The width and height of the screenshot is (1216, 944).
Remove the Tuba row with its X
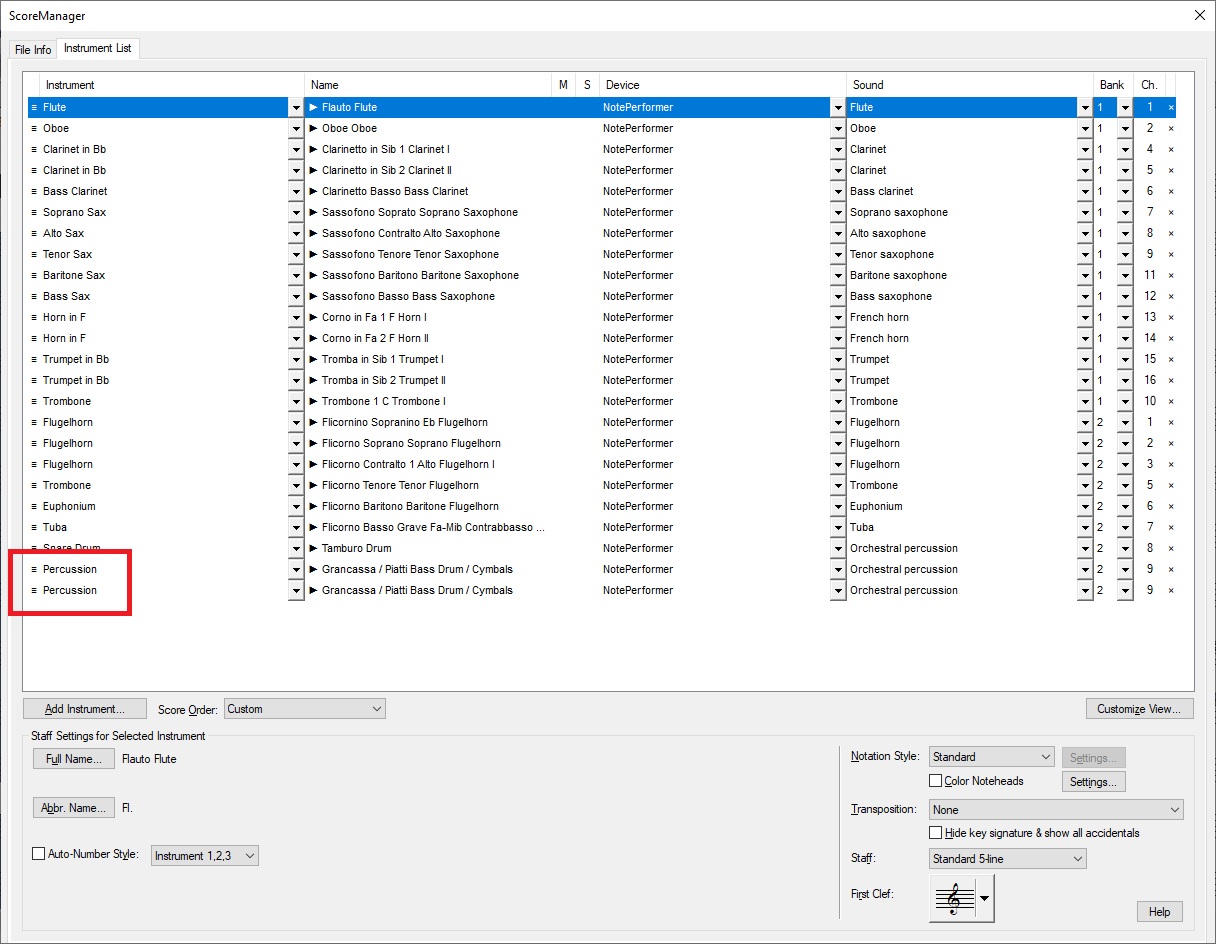(x=1171, y=527)
